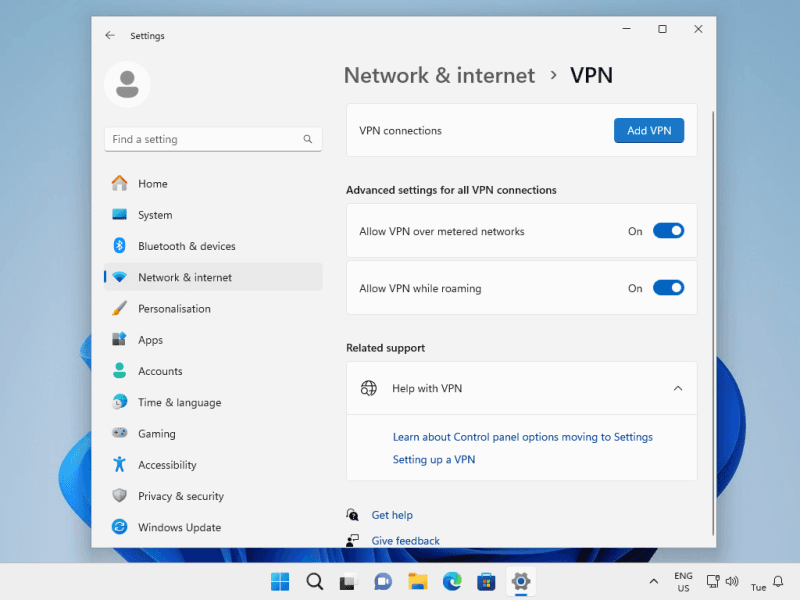Click the Add VPN button
Screen dimensions: 800x600
648,131
